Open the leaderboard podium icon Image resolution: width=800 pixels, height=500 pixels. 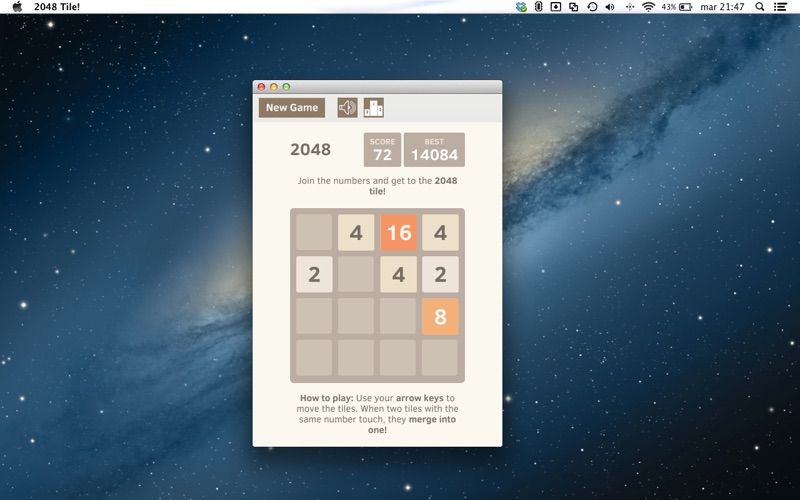coord(374,108)
